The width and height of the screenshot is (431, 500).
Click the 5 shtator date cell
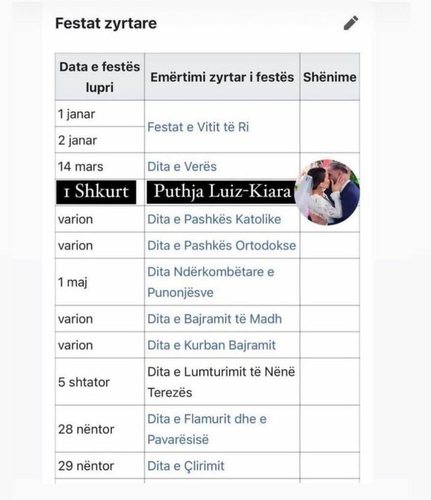point(100,382)
